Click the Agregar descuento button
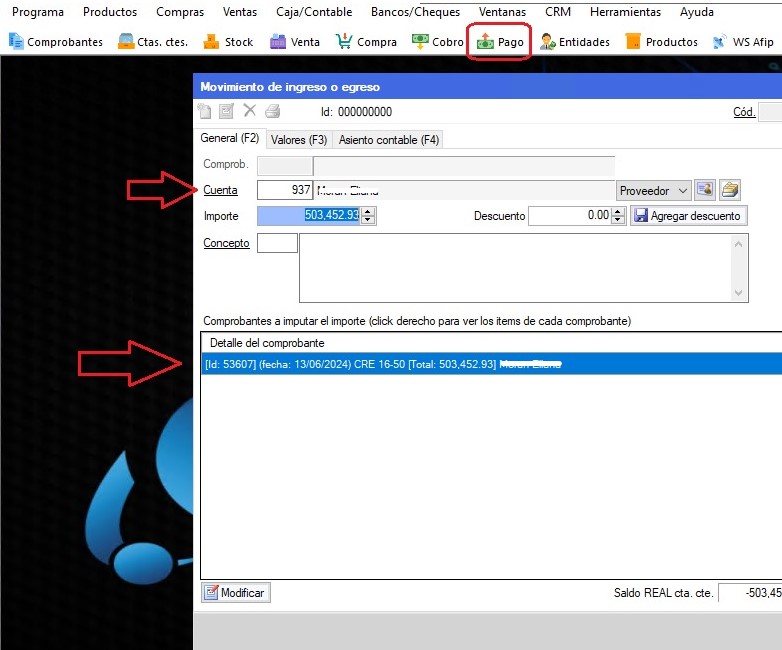The height and width of the screenshot is (650, 782). click(688, 215)
